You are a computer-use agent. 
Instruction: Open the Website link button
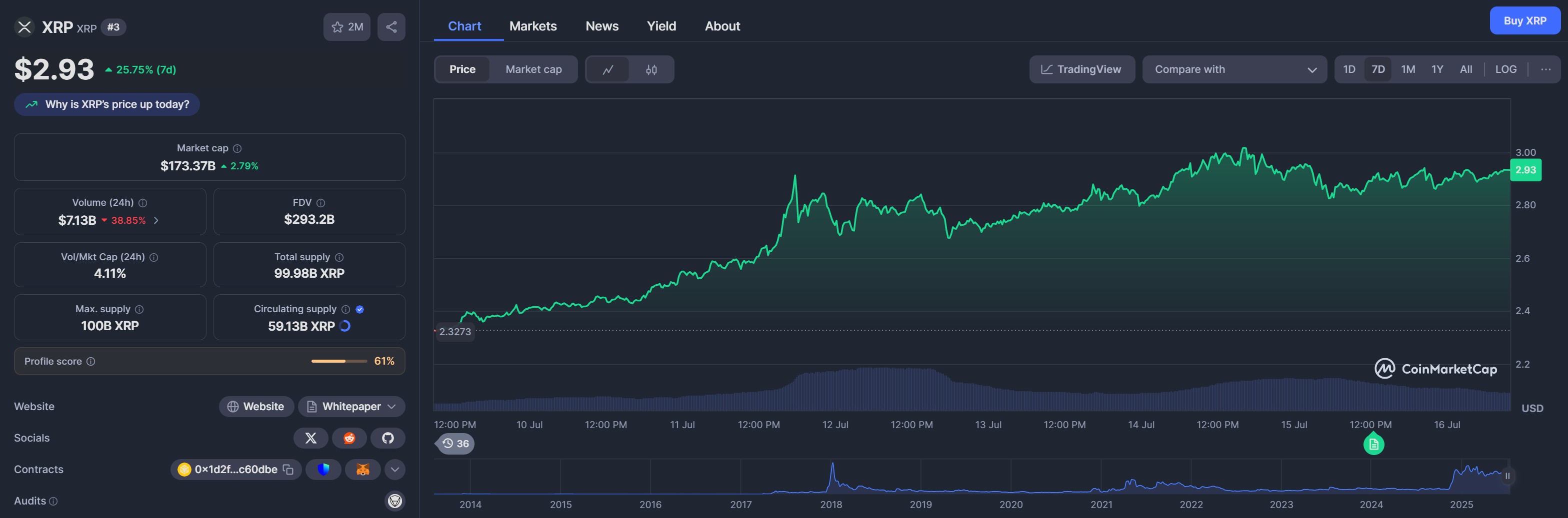pyautogui.click(x=256, y=407)
